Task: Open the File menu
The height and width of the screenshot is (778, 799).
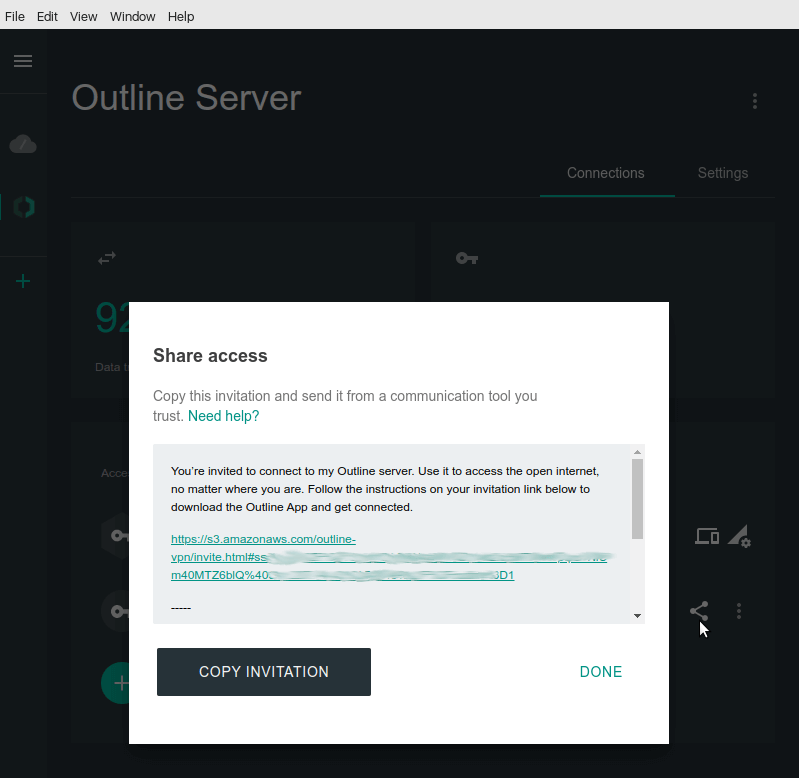Action: click(15, 16)
